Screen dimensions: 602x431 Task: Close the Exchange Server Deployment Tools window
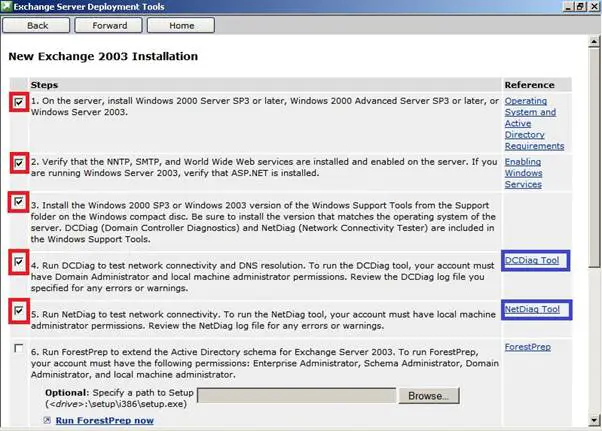593,7
